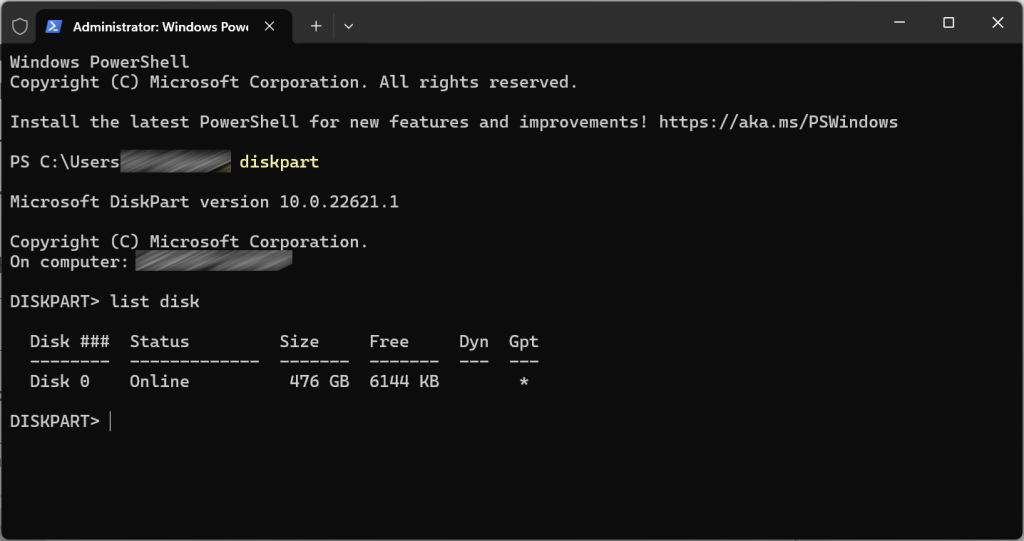1024x541 pixels.
Task: Click the "6144 KB" free space value
Action: (404, 382)
